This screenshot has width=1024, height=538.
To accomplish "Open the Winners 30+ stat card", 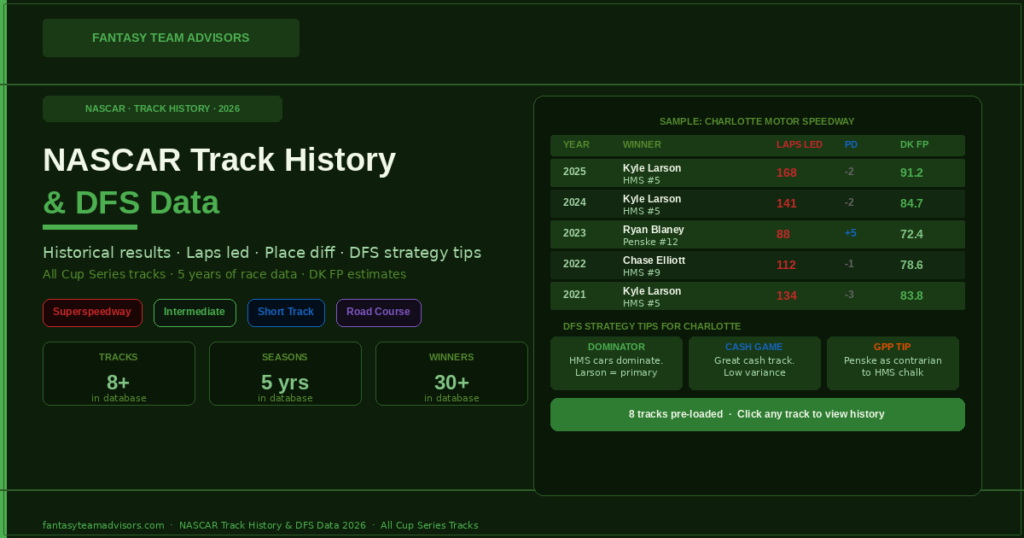I will pyautogui.click(x=451, y=373).
